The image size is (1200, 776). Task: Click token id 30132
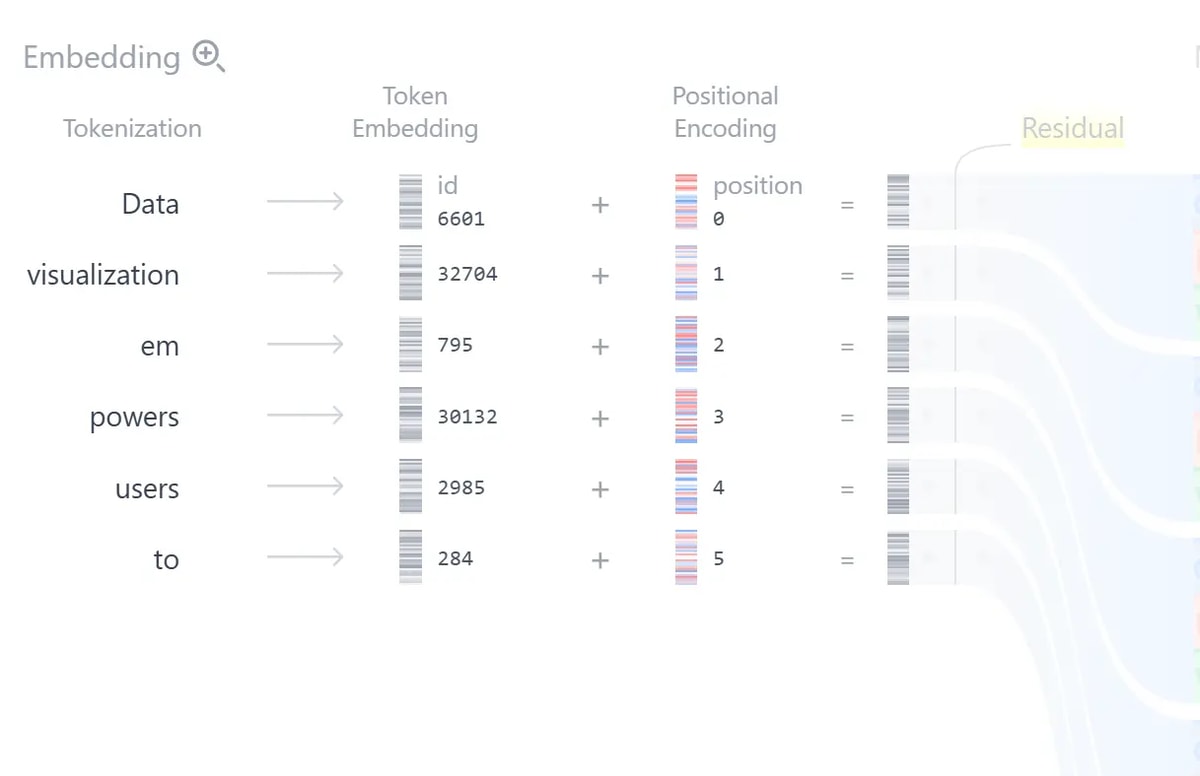pyautogui.click(x=467, y=416)
